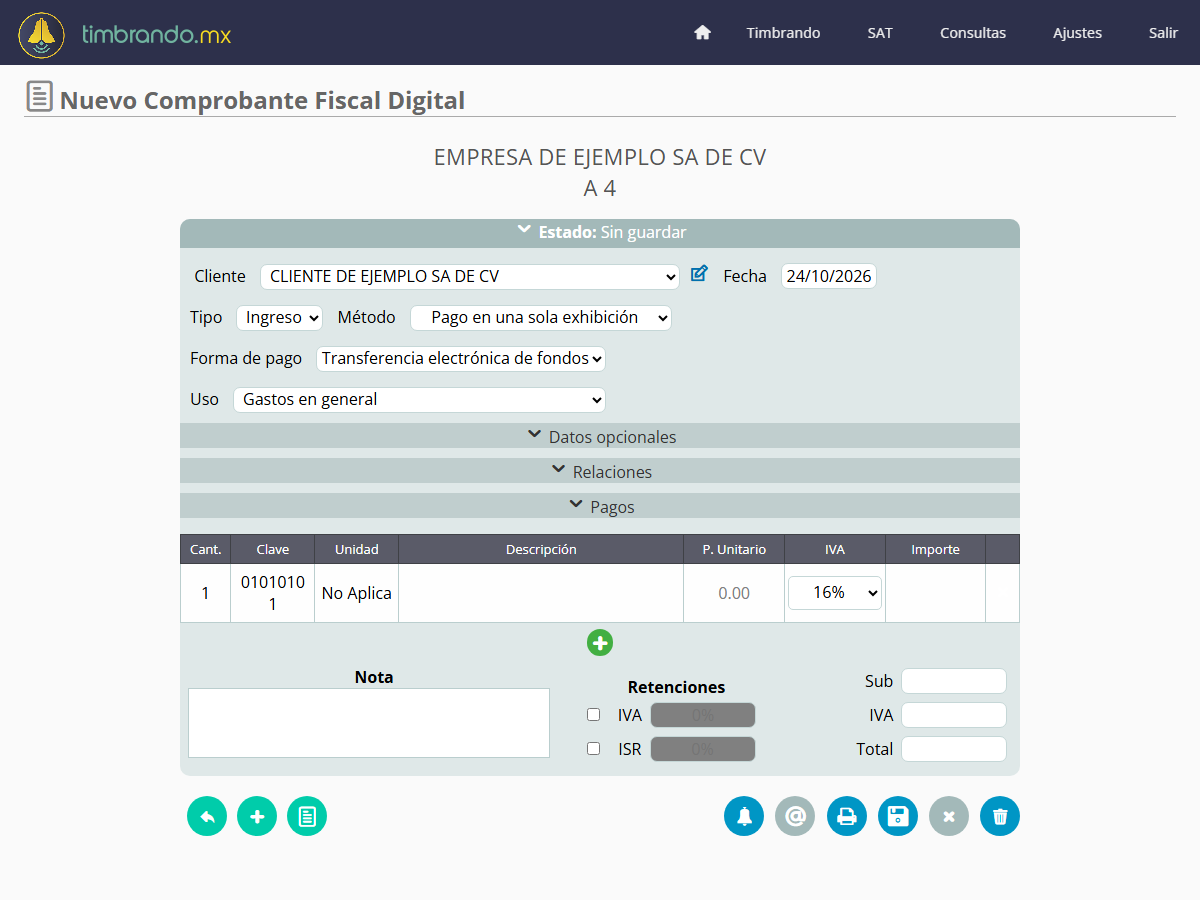This screenshot has width=1200, height=900.
Task: Click the P. Unitario column header
Action: pyautogui.click(x=734, y=549)
